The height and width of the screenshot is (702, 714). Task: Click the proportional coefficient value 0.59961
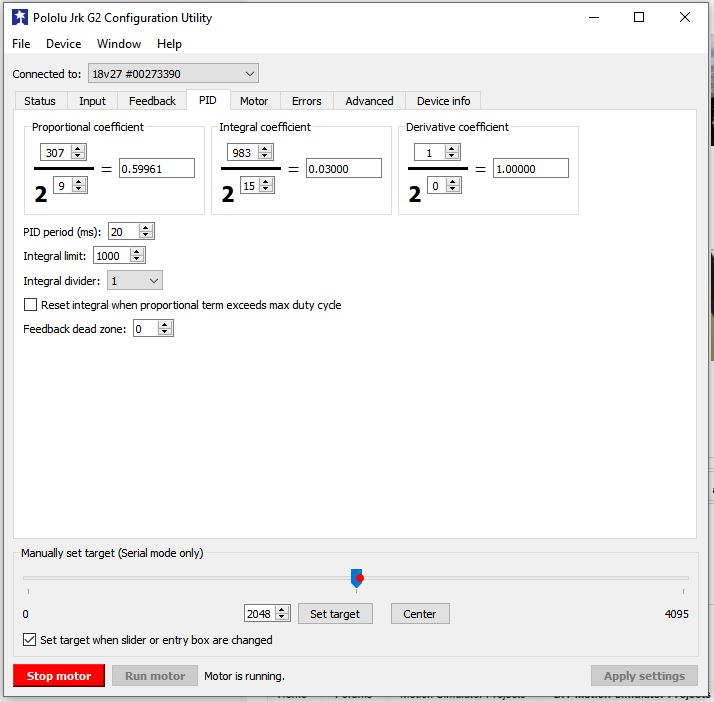click(157, 168)
